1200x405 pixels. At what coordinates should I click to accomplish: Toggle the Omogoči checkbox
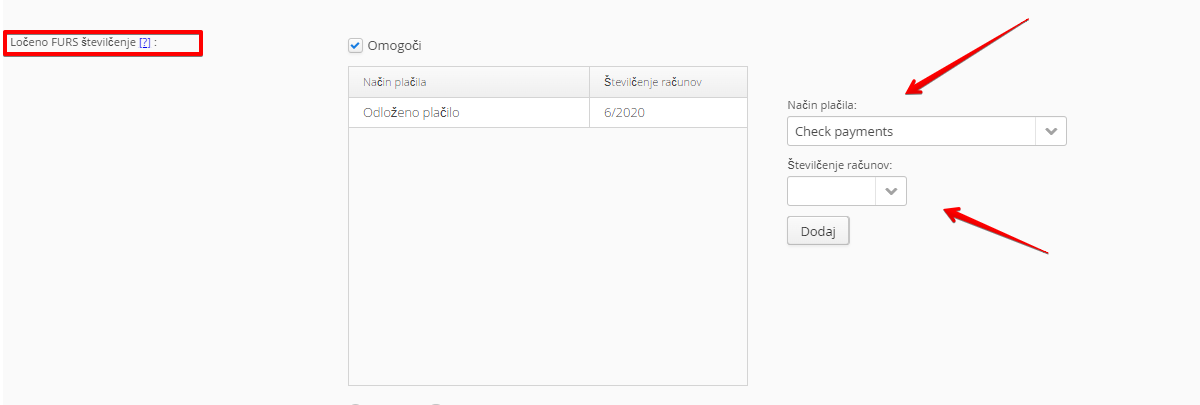click(355, 45)
